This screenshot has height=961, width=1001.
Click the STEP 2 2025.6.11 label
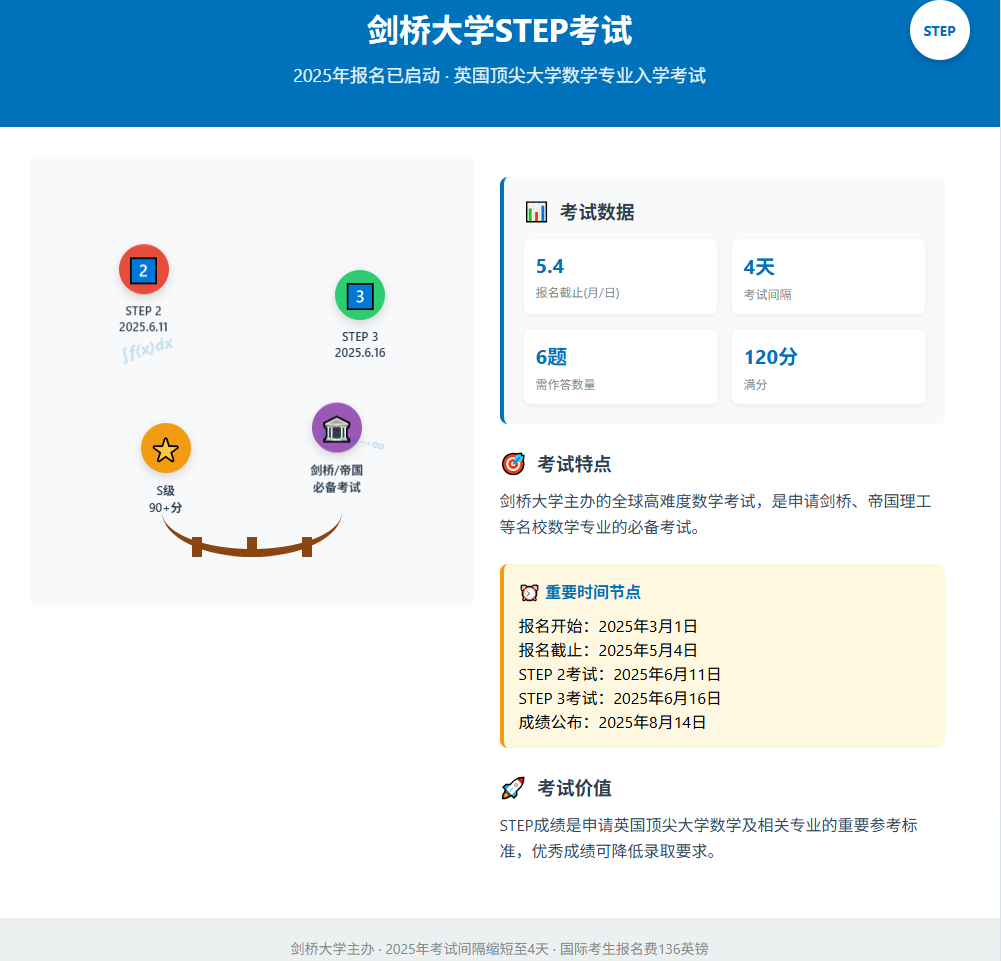pyautogui.click(x=144, y=319)
